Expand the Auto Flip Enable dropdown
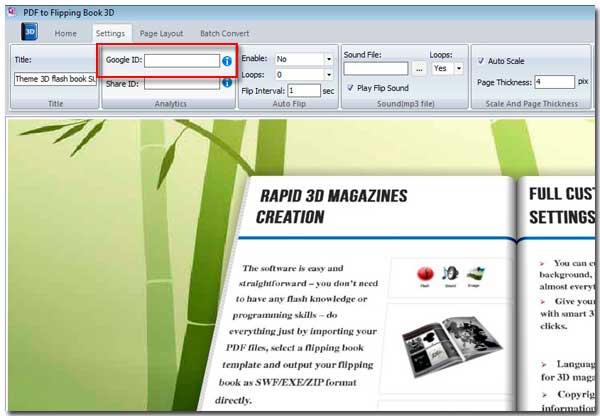 click(x=329, y=59)
